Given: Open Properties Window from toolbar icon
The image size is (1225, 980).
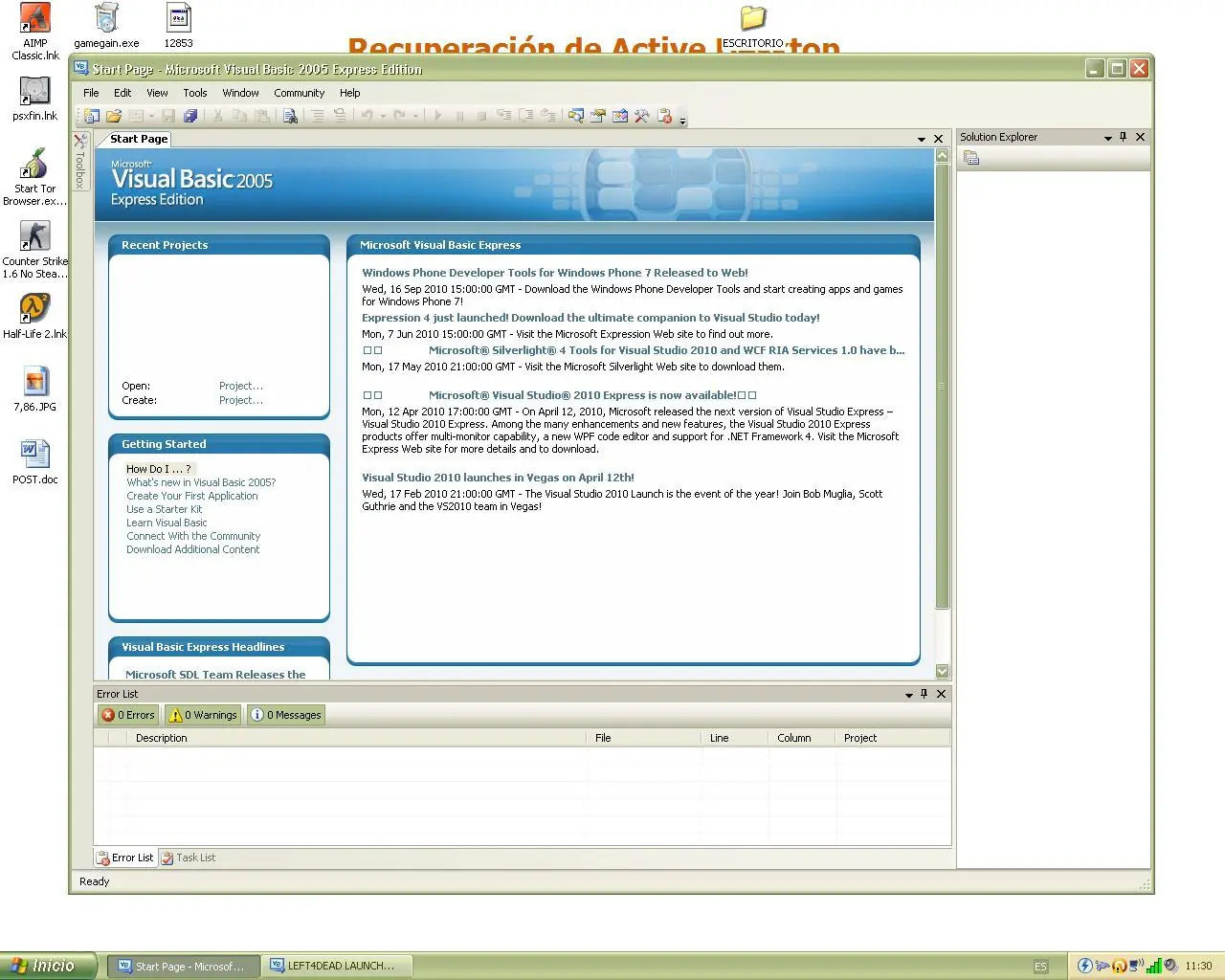Looking at the screenshot, I should click(598, 116).
